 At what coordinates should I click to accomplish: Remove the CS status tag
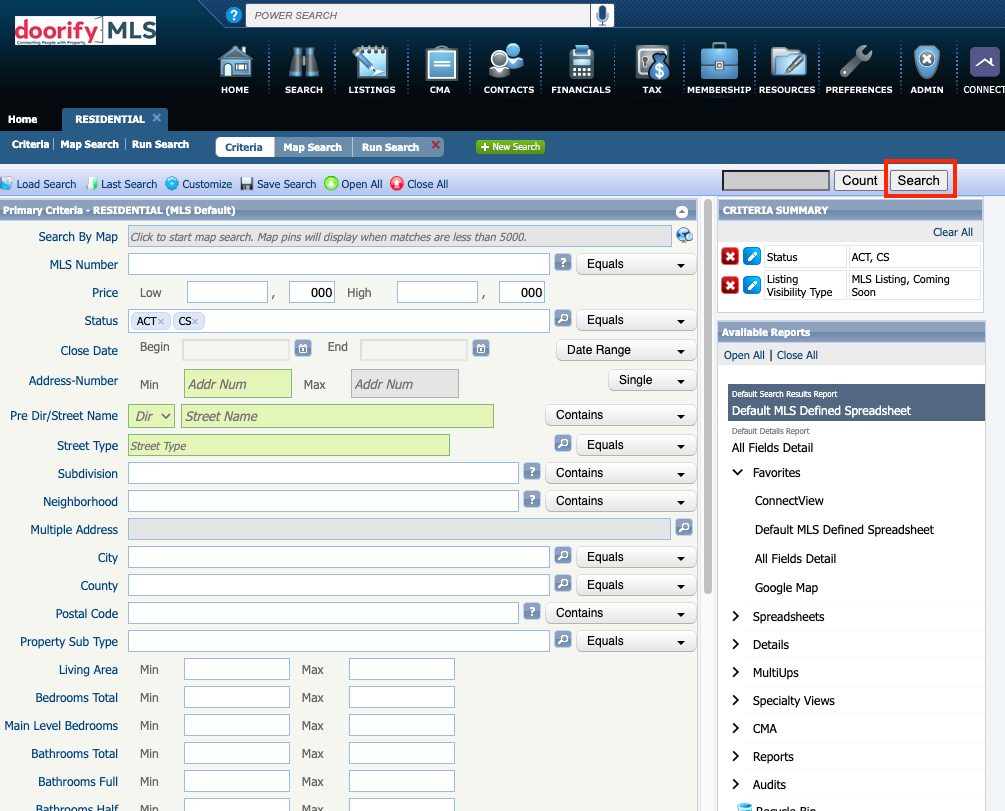click(x=195, y=321)
